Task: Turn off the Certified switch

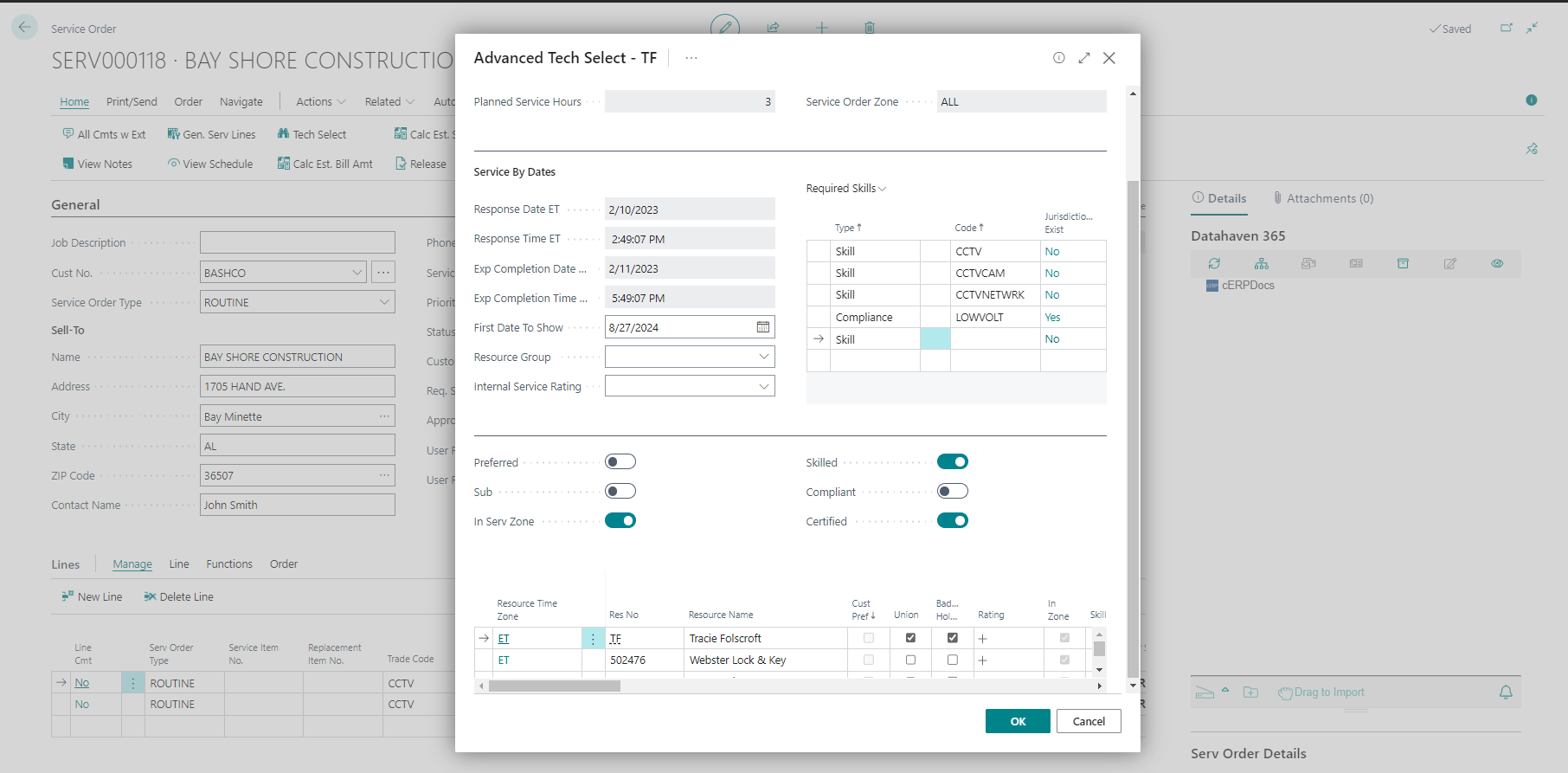Action: click(953, 521)
